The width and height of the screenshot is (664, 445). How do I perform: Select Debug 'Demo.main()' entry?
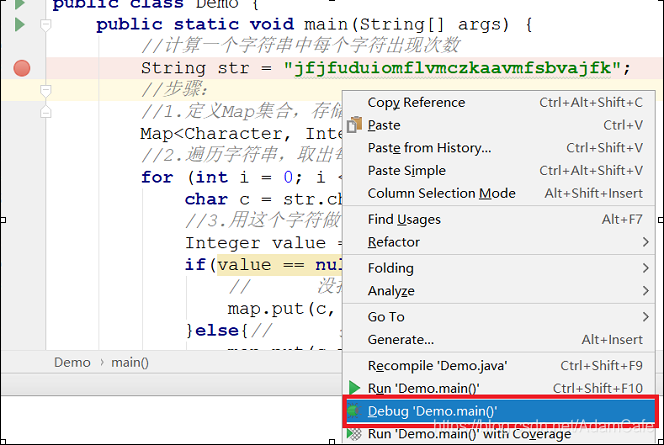coord(500,411)
